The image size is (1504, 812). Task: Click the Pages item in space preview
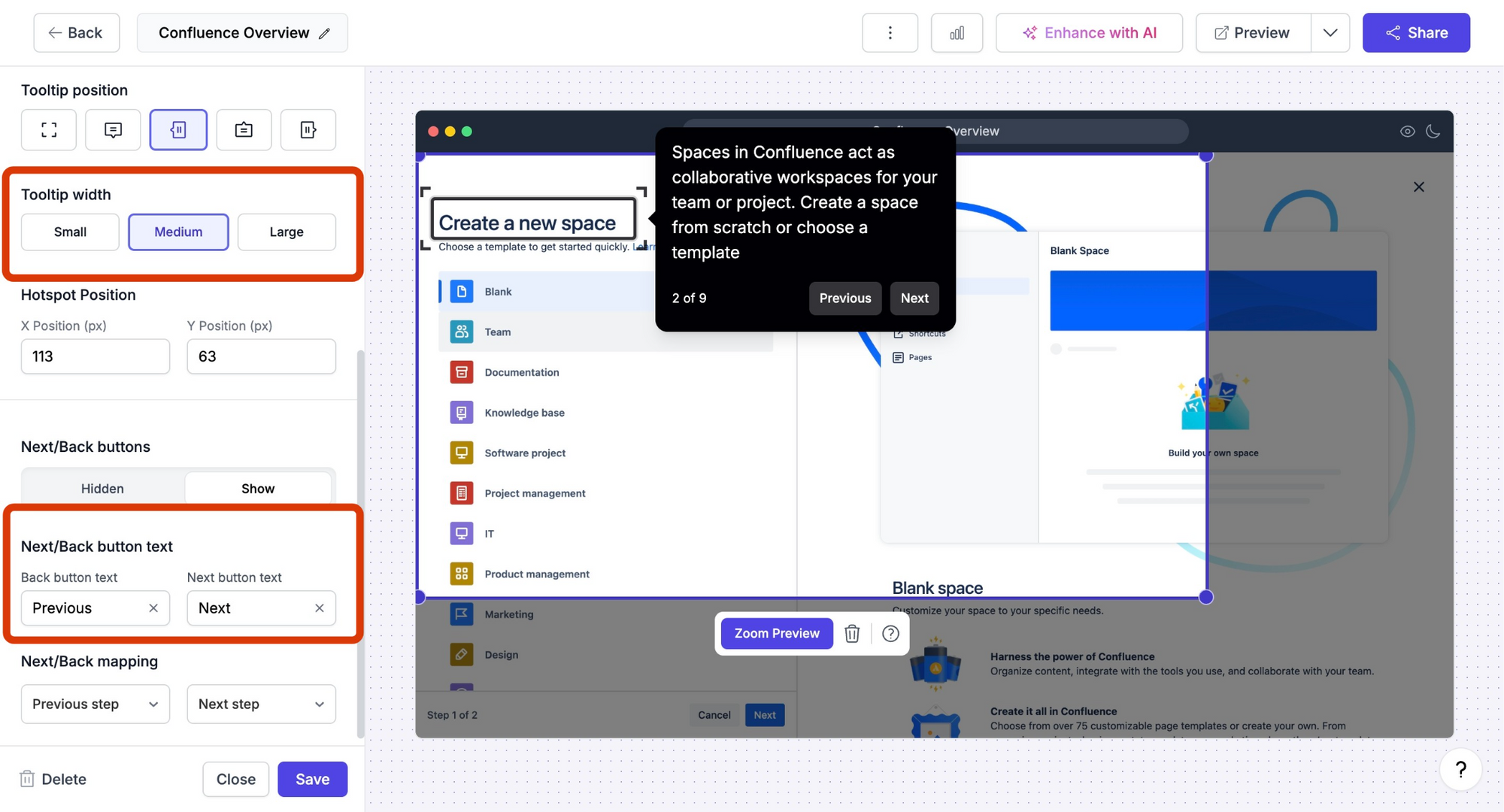912,358
